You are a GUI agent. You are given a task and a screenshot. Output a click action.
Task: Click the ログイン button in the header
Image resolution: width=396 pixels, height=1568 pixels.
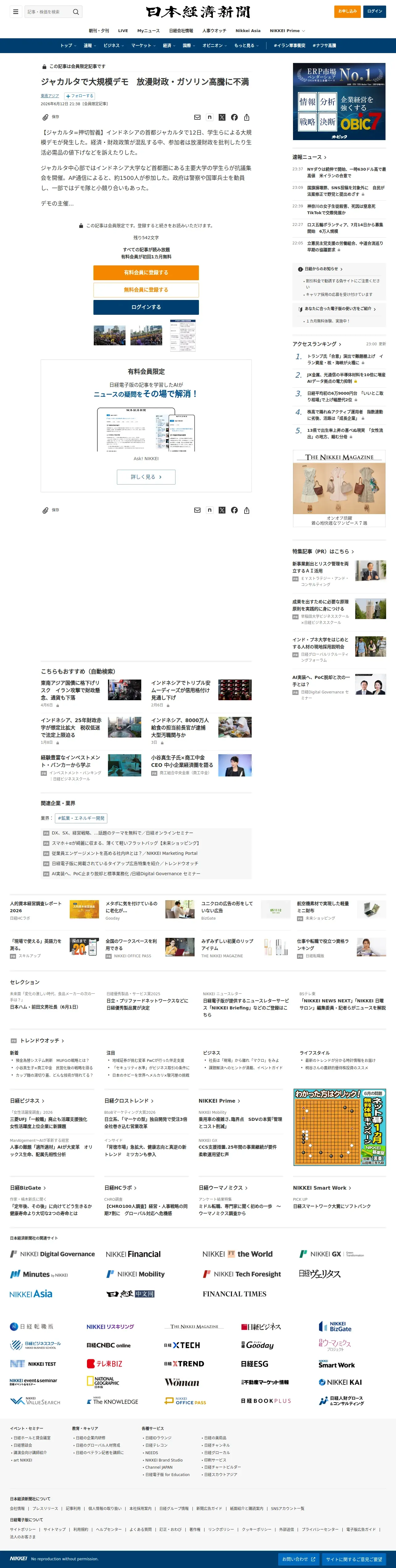tap(375, 11)
